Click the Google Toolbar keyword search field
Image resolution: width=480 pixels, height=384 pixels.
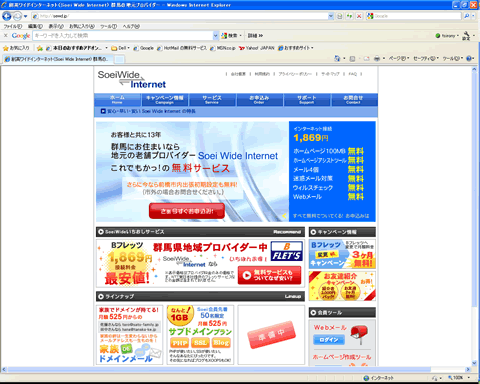(123, 35)
